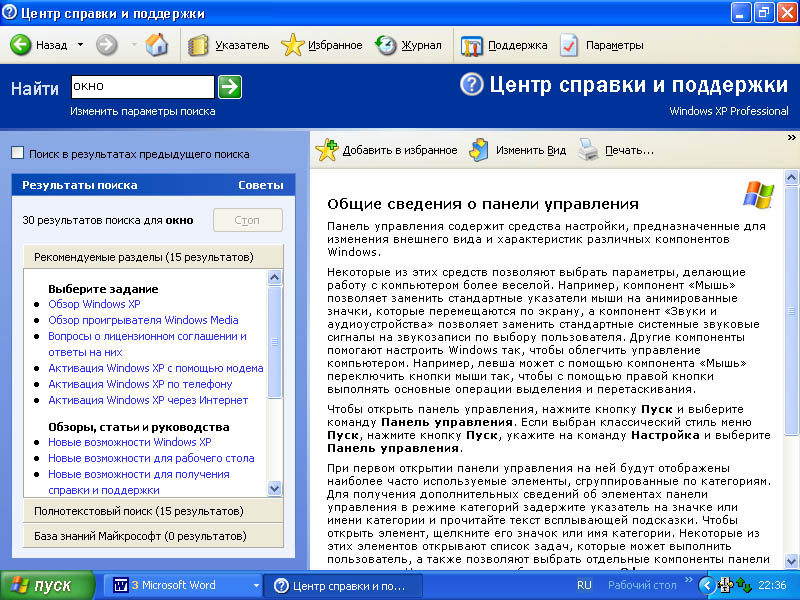Enable Поиск в результатах предыдущего поиска checkbox

click(17, 153)
